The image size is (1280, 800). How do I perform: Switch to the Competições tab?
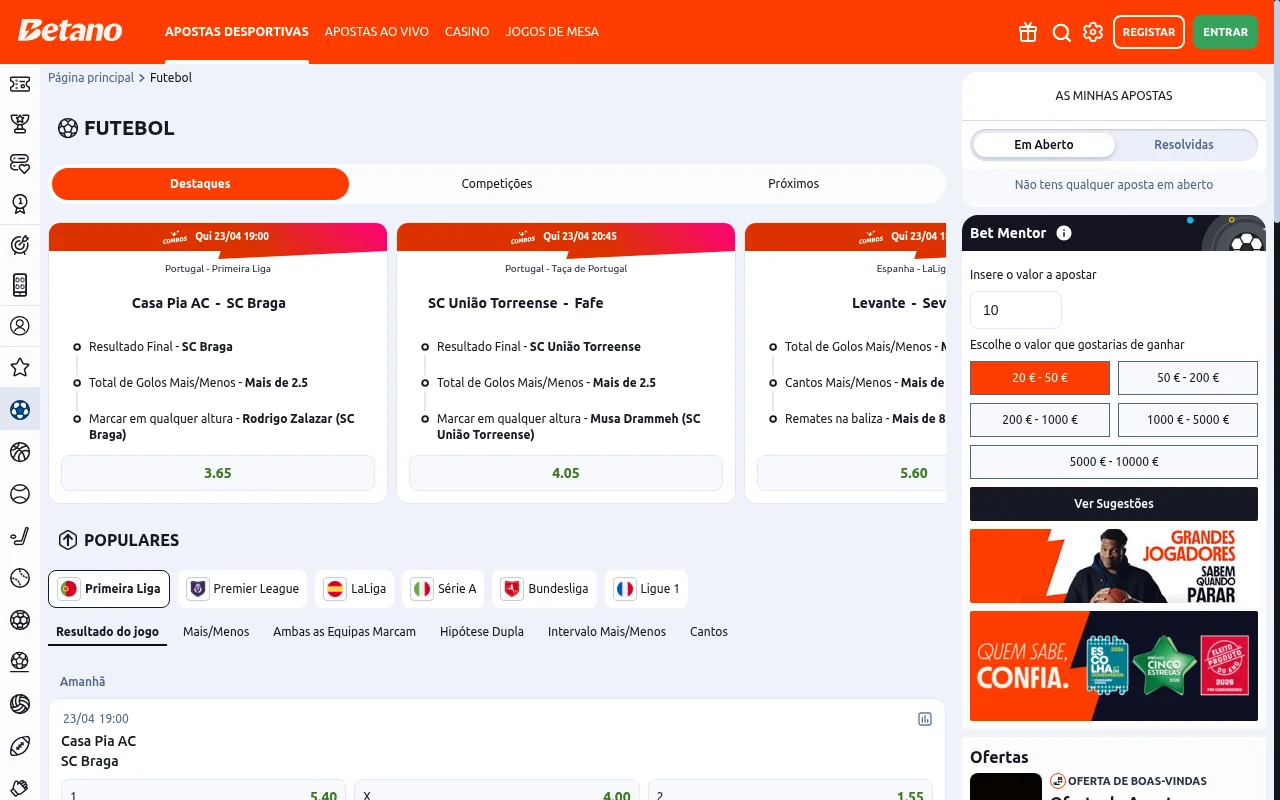pos(497,184)
